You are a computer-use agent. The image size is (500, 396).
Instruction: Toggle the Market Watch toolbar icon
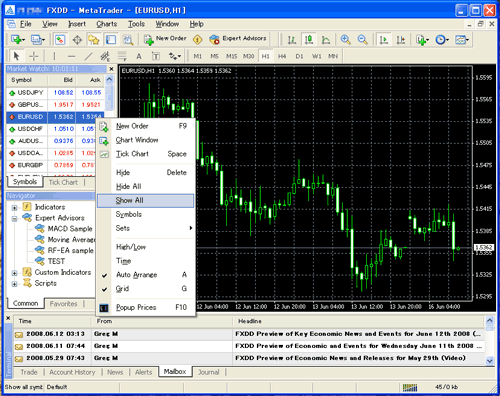[60, 40]
